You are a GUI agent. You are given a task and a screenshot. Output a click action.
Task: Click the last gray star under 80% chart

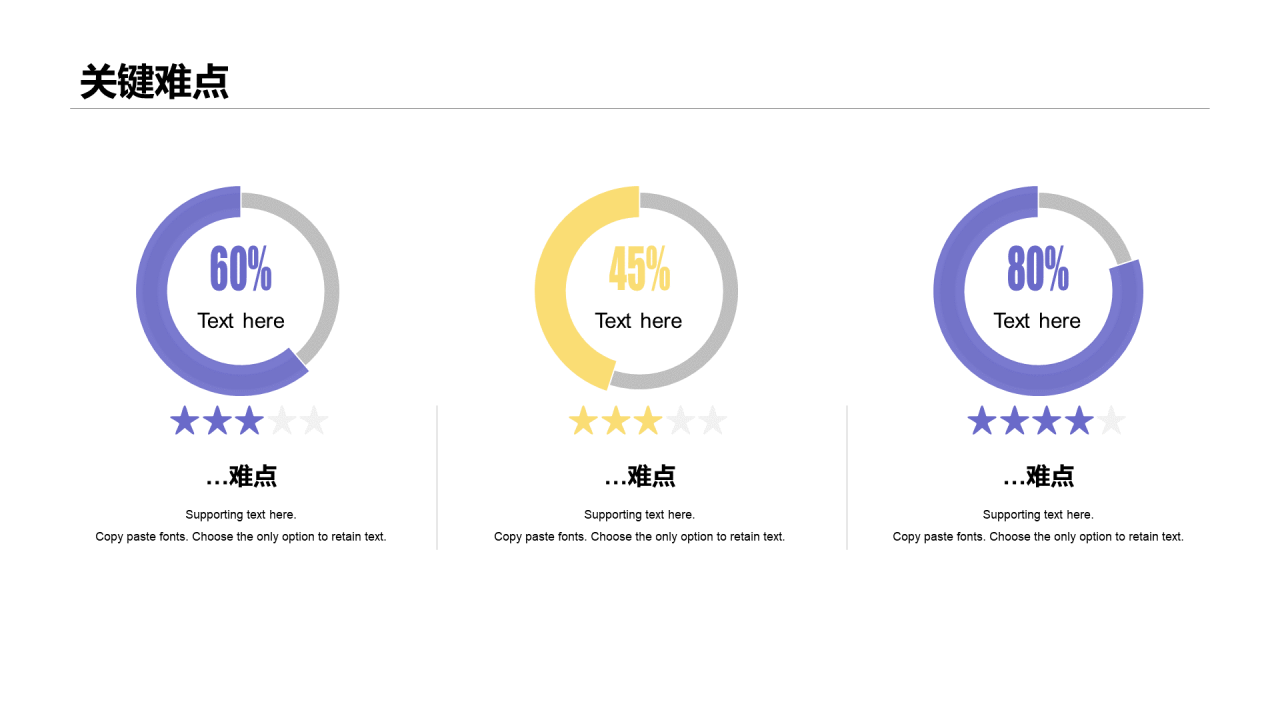1111,421
